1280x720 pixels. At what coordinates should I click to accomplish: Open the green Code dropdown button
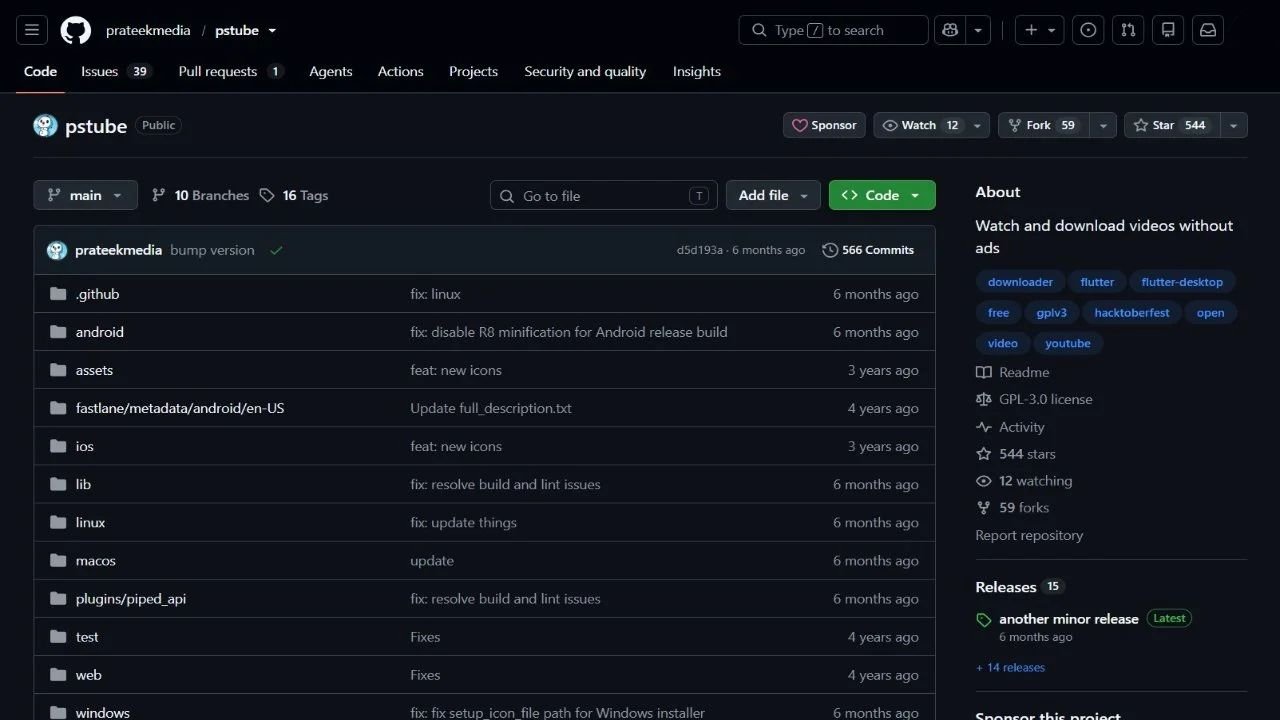click(x=882, y=195)
